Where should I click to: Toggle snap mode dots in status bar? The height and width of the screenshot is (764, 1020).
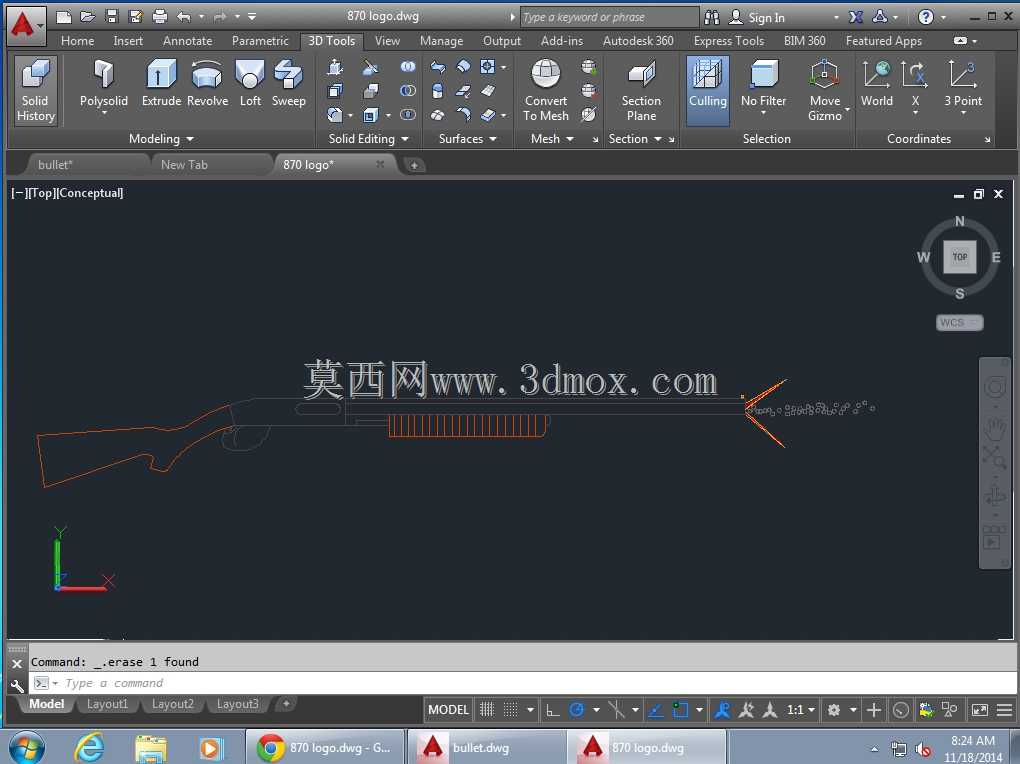511,710
